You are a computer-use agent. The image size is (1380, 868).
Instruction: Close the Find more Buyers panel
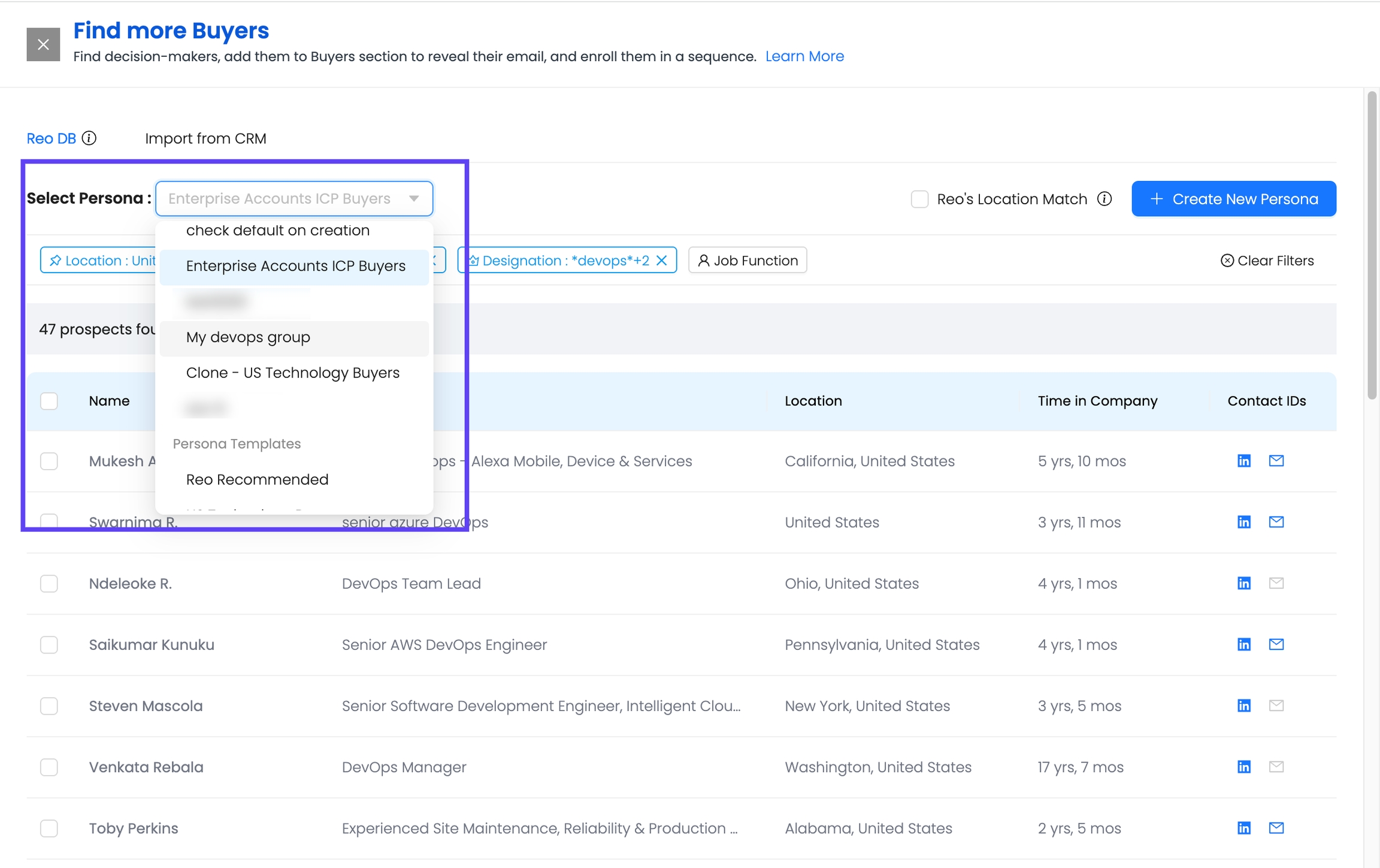(x=43, y=44)
